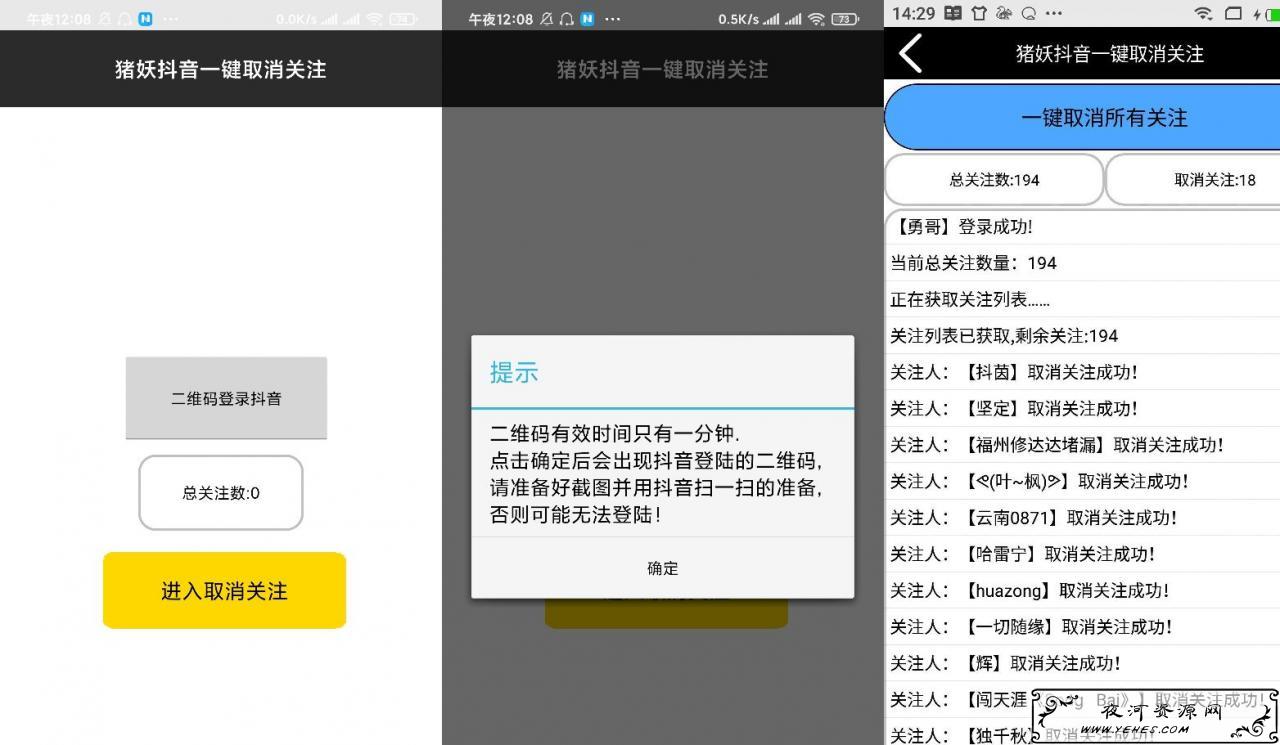Image resolution: width=1280 pixels, height=745 pixels.
Task: Click the 取消关注:18 box
Action: point(1193,180)
